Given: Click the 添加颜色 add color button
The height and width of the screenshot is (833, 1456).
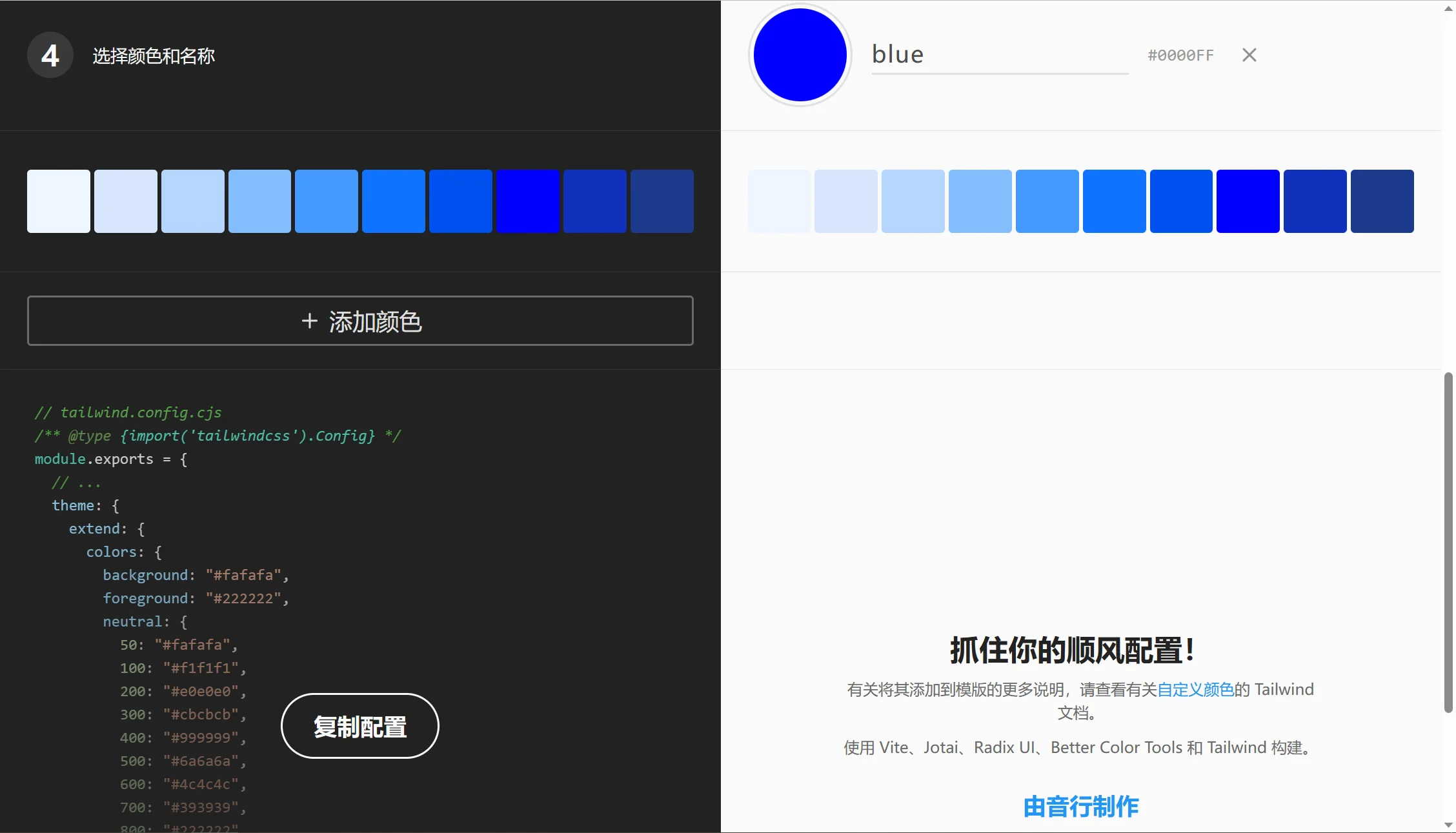Looking at the screenshot, I should pyautogui.click(x=360, y=321).
